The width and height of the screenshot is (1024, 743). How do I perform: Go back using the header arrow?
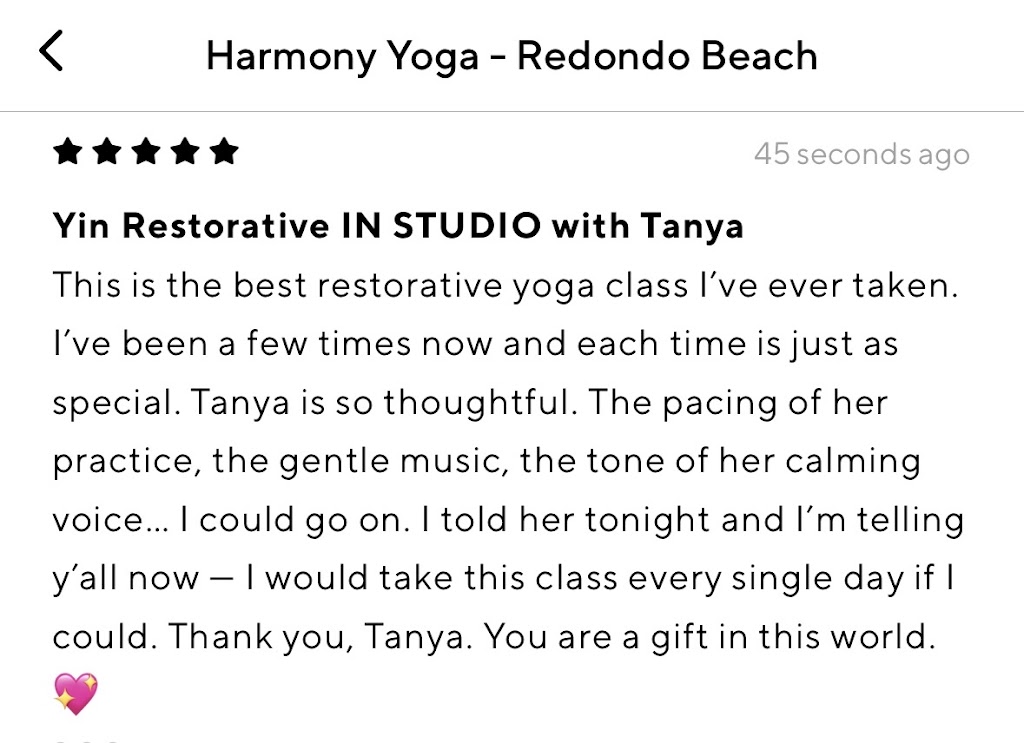click(x=52, y=51)
